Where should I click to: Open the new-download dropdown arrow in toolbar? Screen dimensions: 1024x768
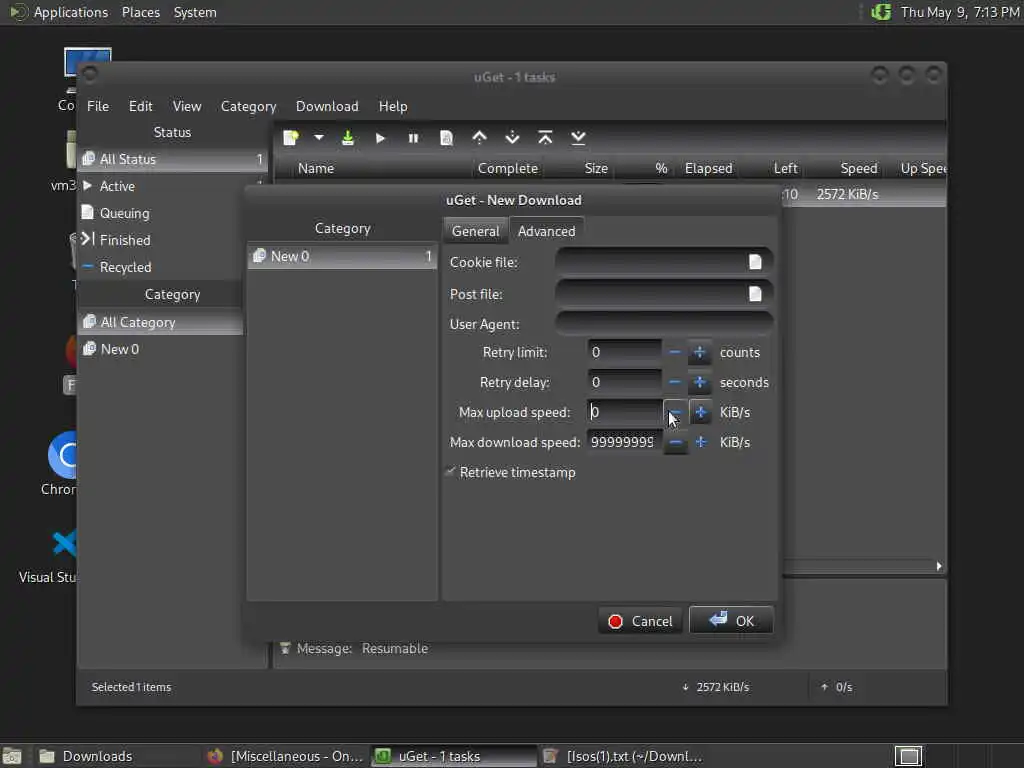pyautogui.click(x=319, y=138)
